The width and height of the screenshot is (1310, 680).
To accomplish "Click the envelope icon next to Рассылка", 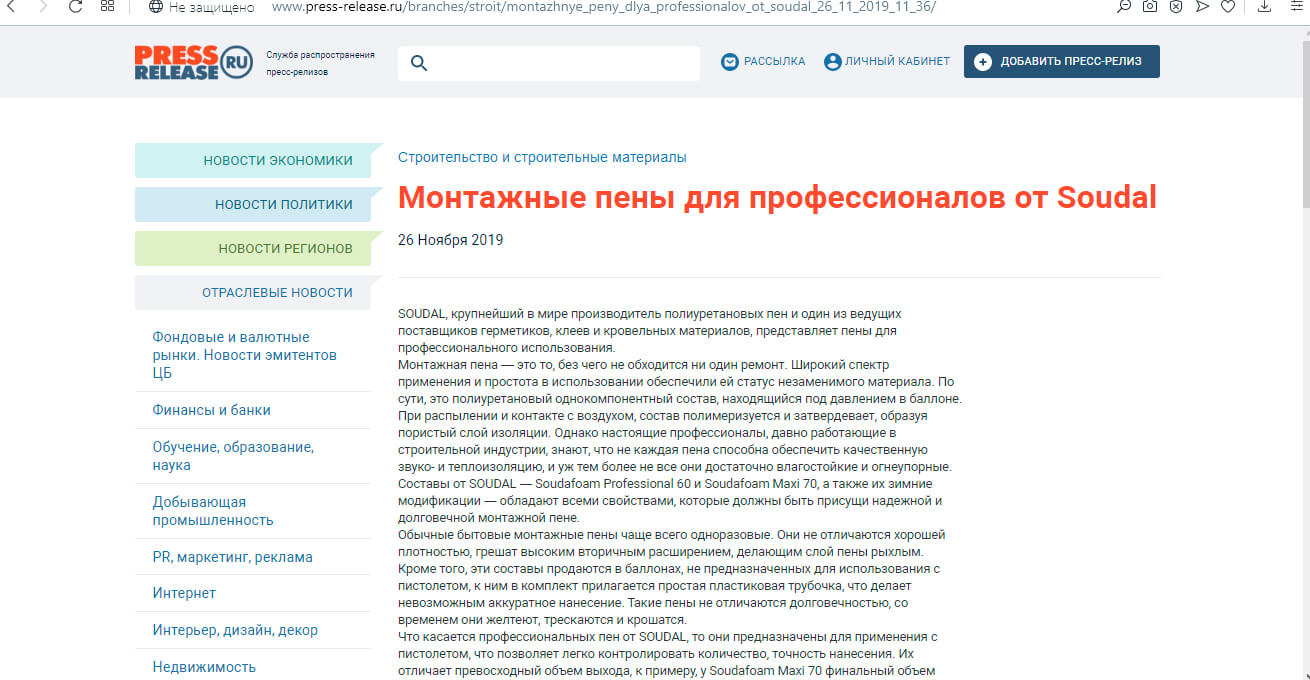I will click(x=730, y=62).
